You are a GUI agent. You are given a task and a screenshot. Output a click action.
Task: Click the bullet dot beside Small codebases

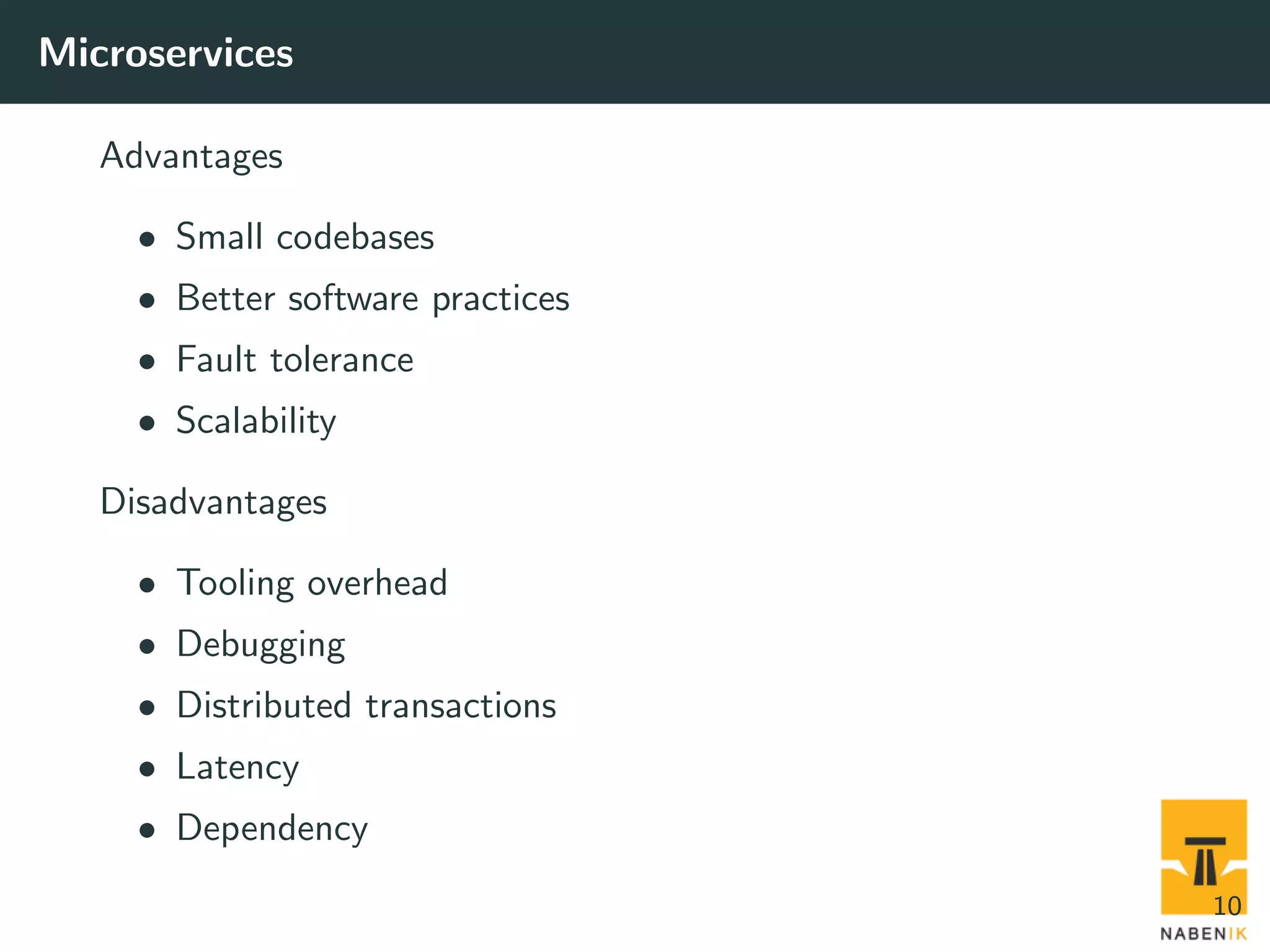click(147, 240)
